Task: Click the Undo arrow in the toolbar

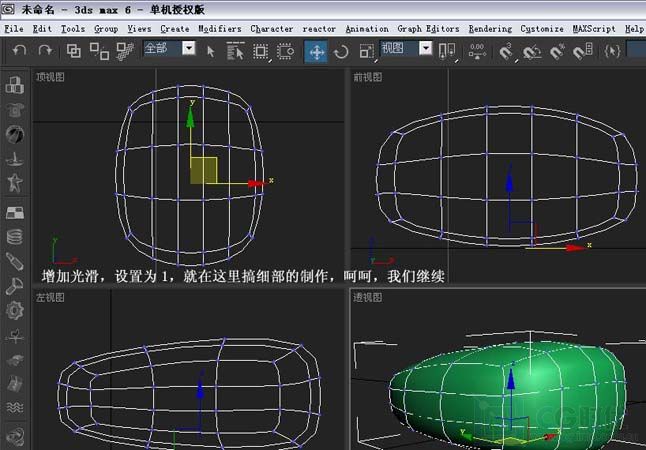Action: (19, 51)
